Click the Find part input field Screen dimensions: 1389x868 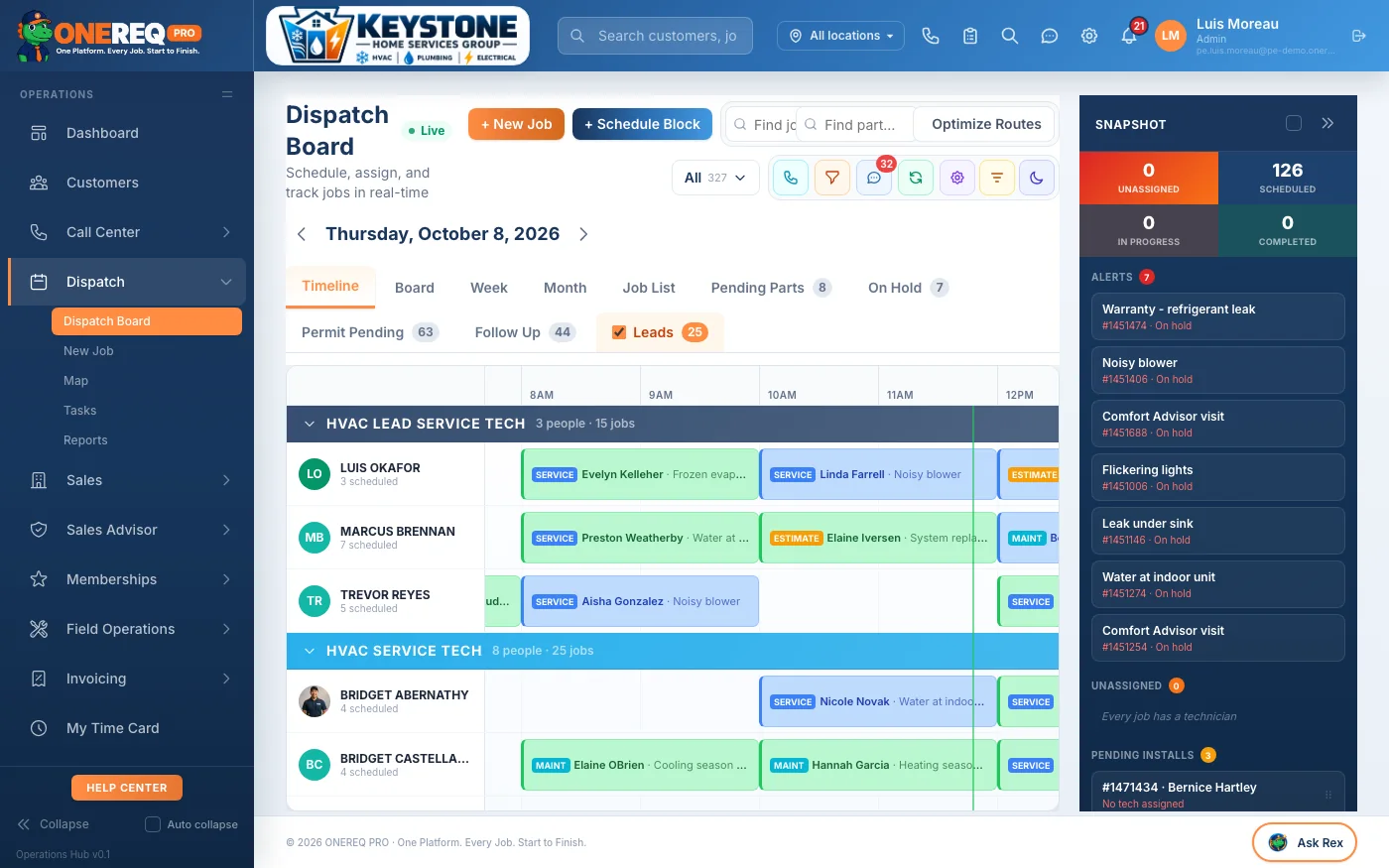855,124
